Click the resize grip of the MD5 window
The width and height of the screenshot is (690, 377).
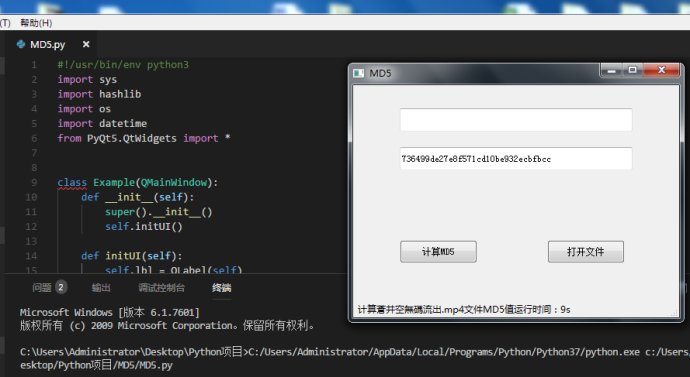click(675, 313)
